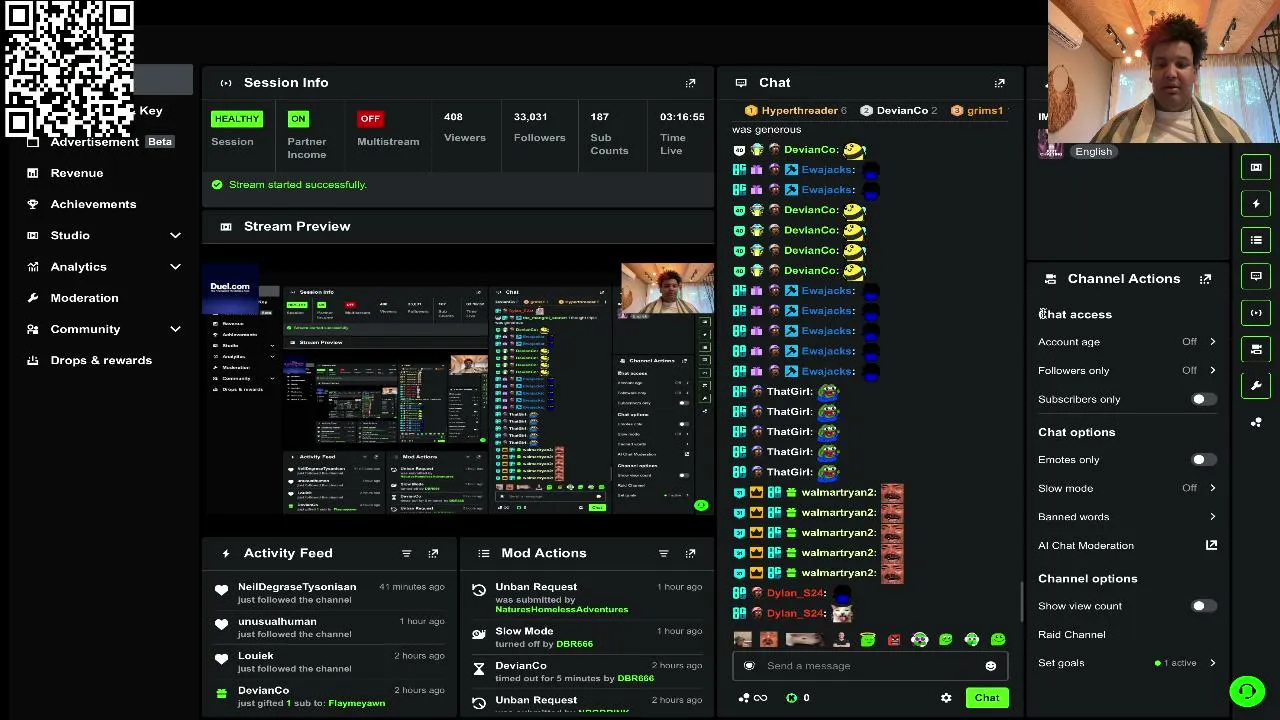The height and width of the screenshot is (720, 1280).
Task: Open Slow mode options arrow
Action: (1212, 488)
